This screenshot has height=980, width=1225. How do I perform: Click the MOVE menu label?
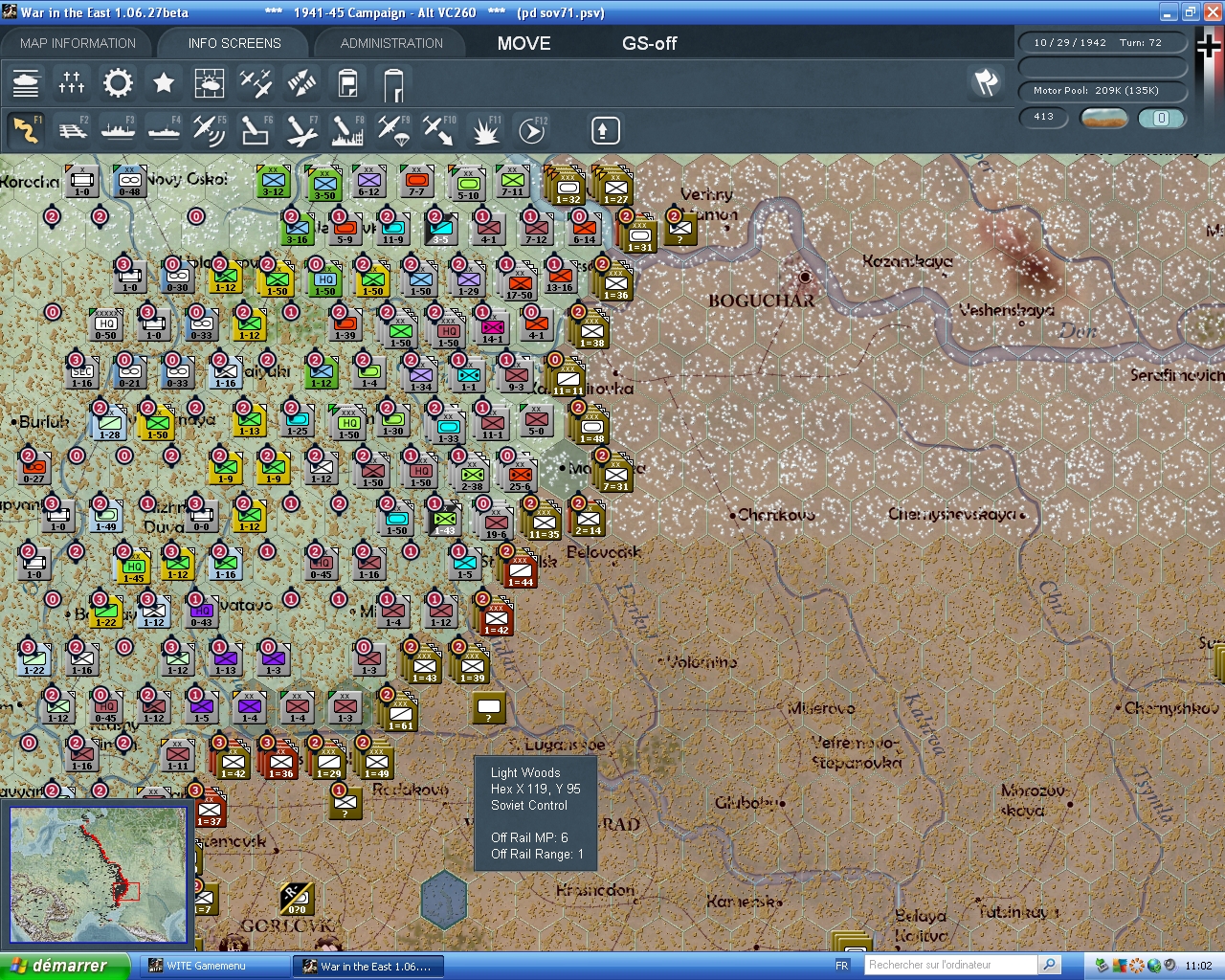[523, 43]
